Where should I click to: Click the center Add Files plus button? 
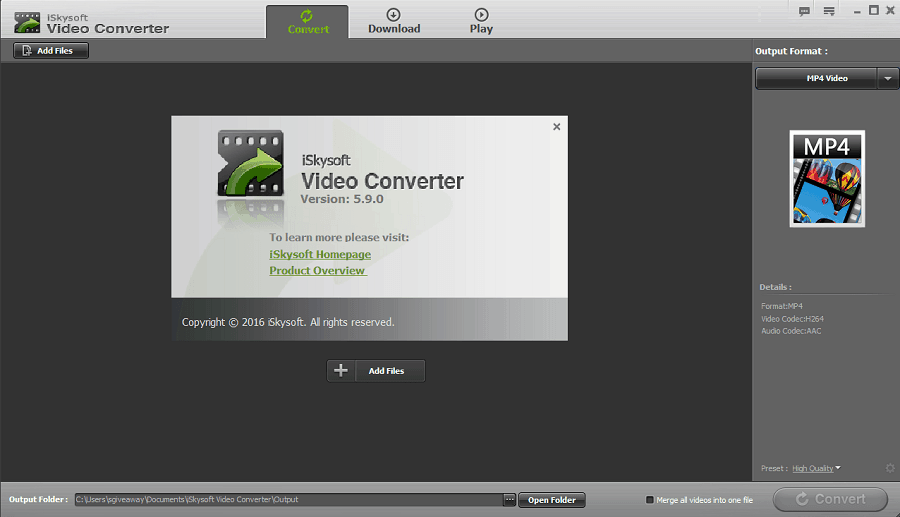pyautogui.click(x=376, y=371)
